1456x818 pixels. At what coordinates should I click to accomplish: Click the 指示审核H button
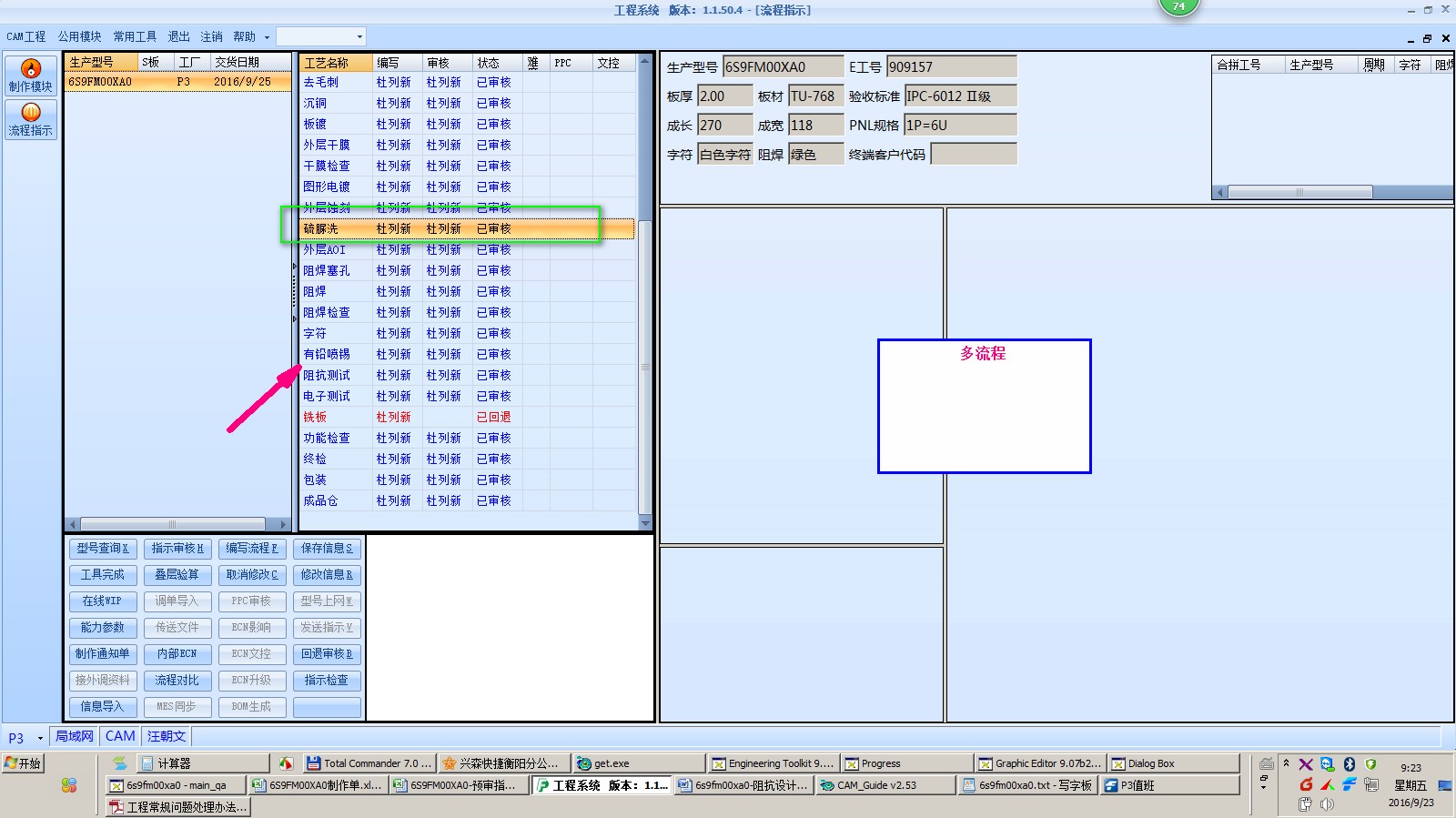[x=177, y=549]
